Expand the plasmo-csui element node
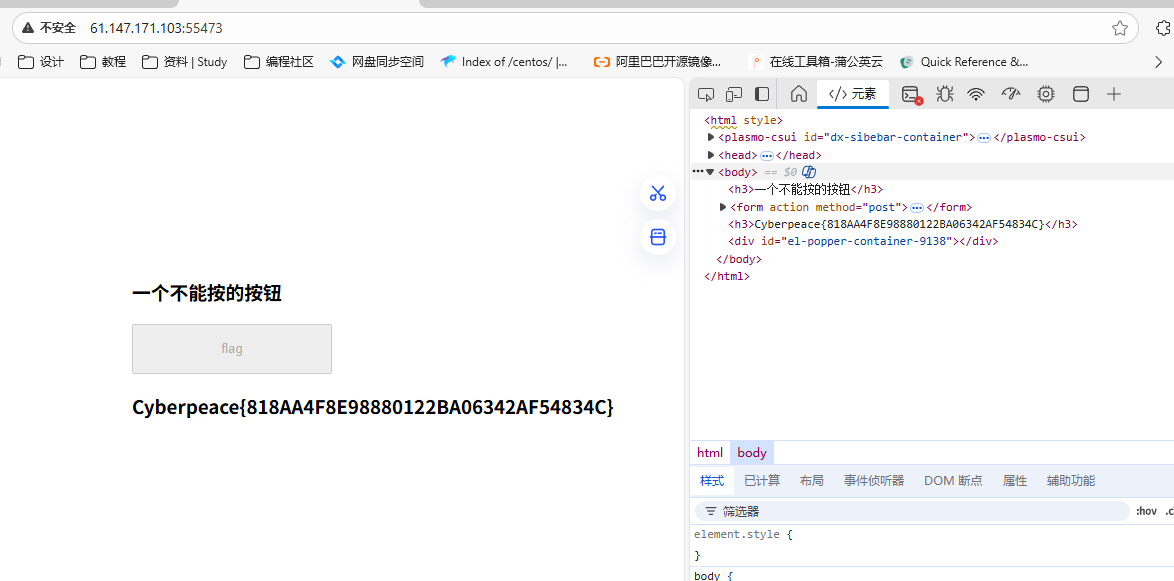1174x581 pixels. 711,137
